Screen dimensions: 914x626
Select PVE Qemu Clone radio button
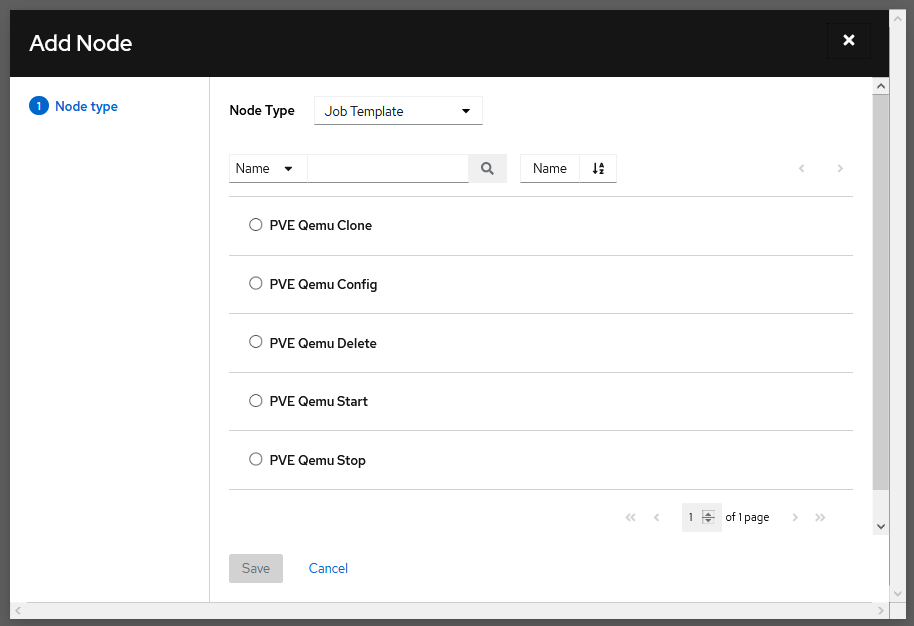256,225
